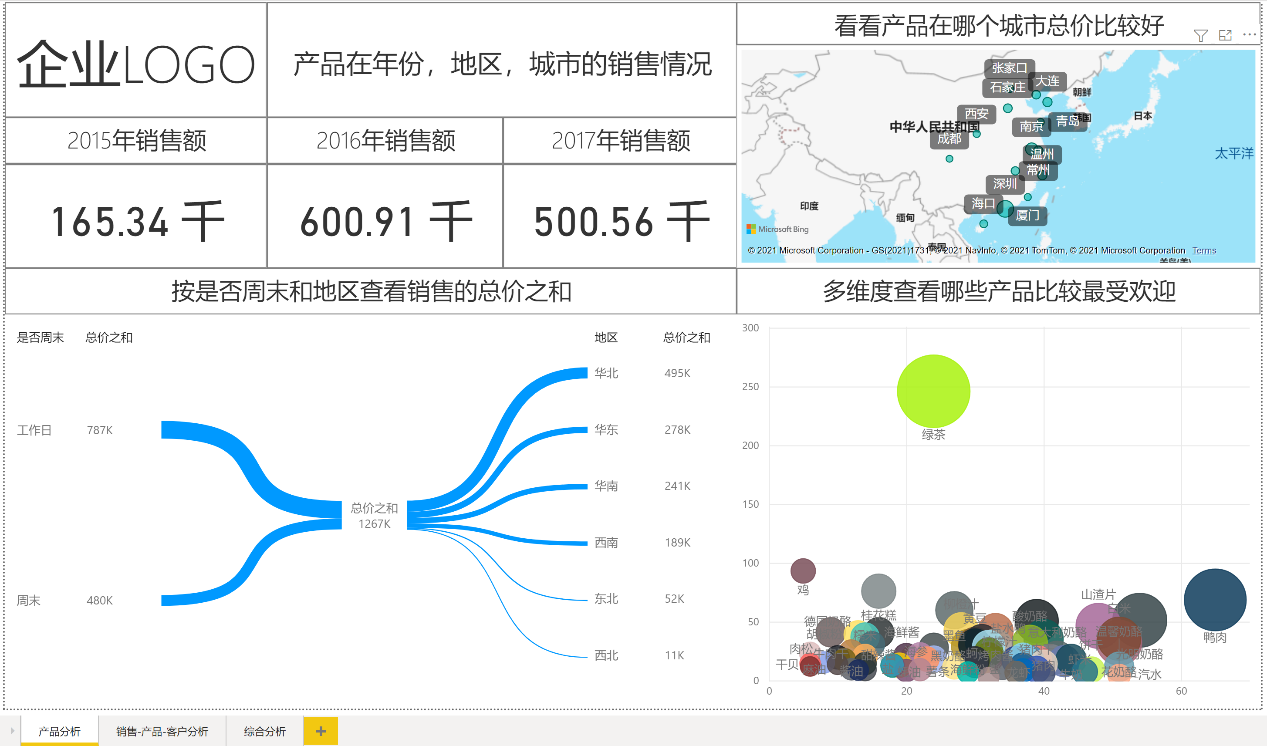Open the filter icon on the map visual
This screenshot has width=1267, height=746.
[x=1202, y=36]
